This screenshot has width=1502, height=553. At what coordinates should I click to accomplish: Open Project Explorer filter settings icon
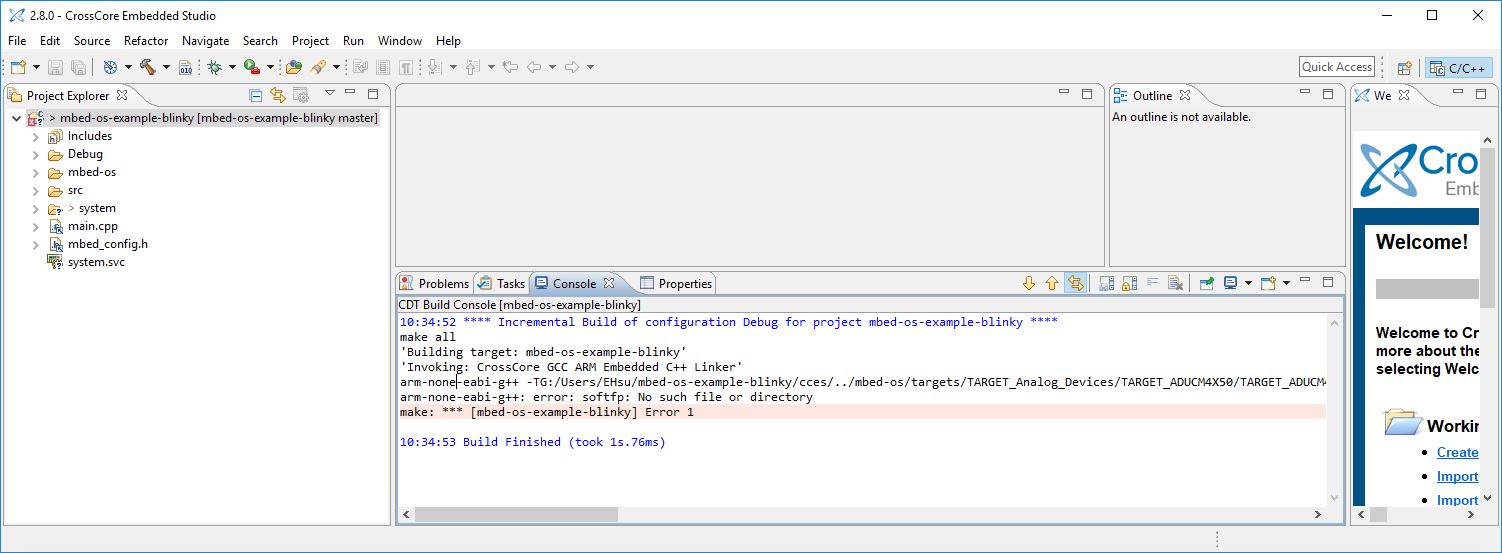click(300, 95)
